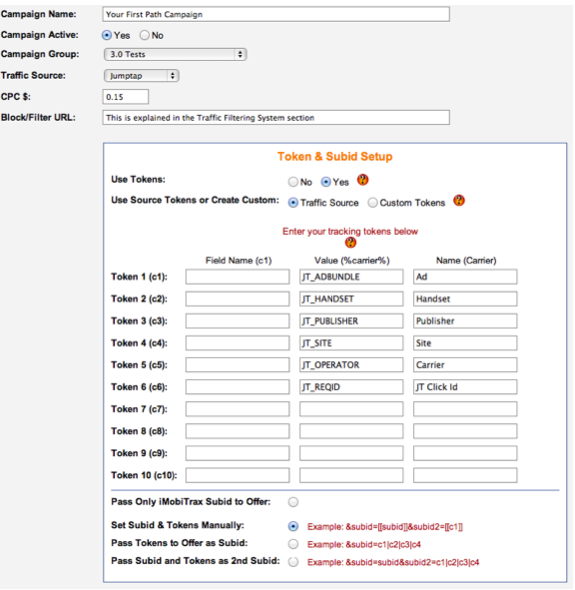Select Yes for Campaign Active

tap(107, 35)
